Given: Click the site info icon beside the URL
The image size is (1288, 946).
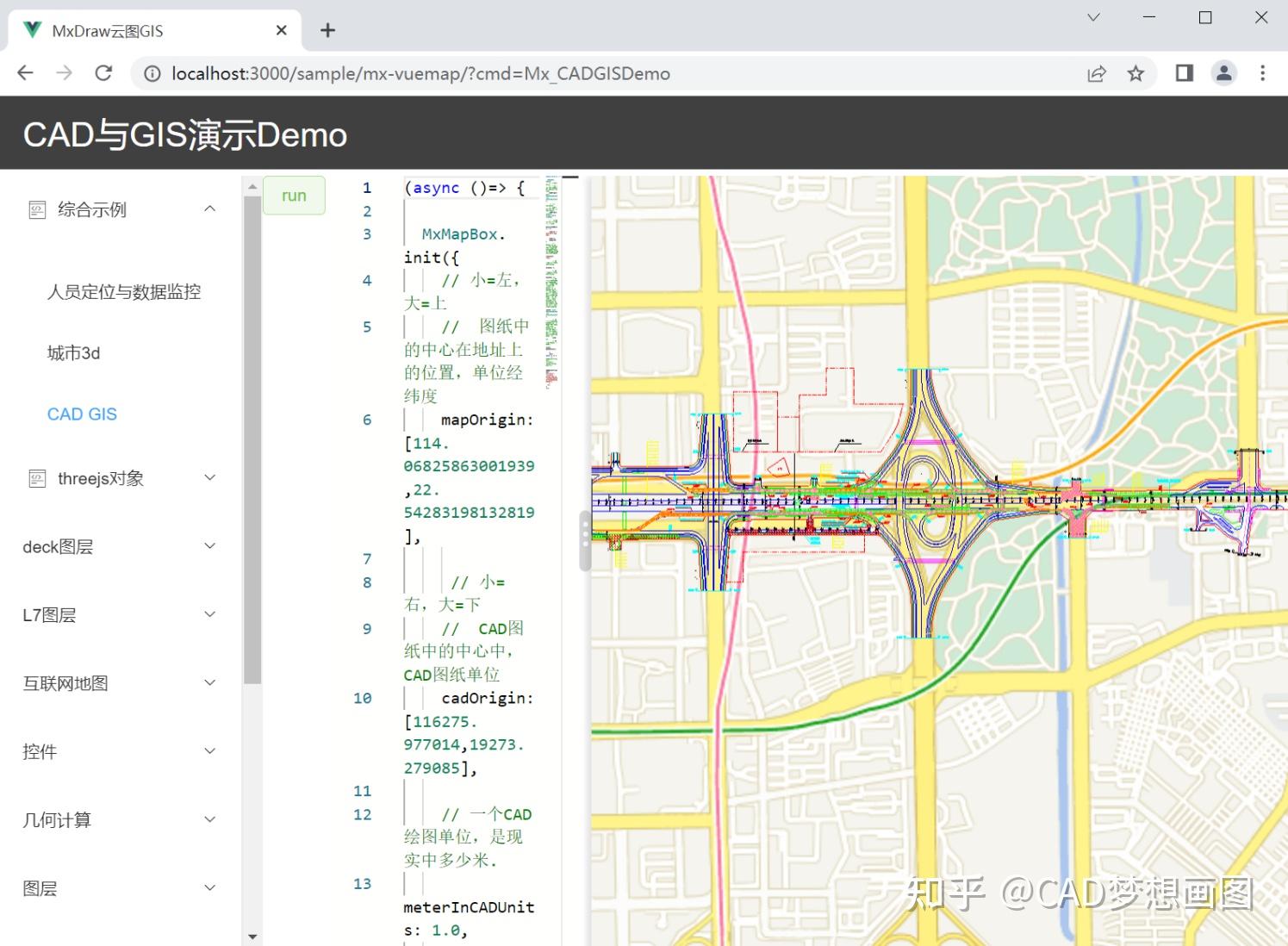Looking at the screenshot, I should 151,73.
